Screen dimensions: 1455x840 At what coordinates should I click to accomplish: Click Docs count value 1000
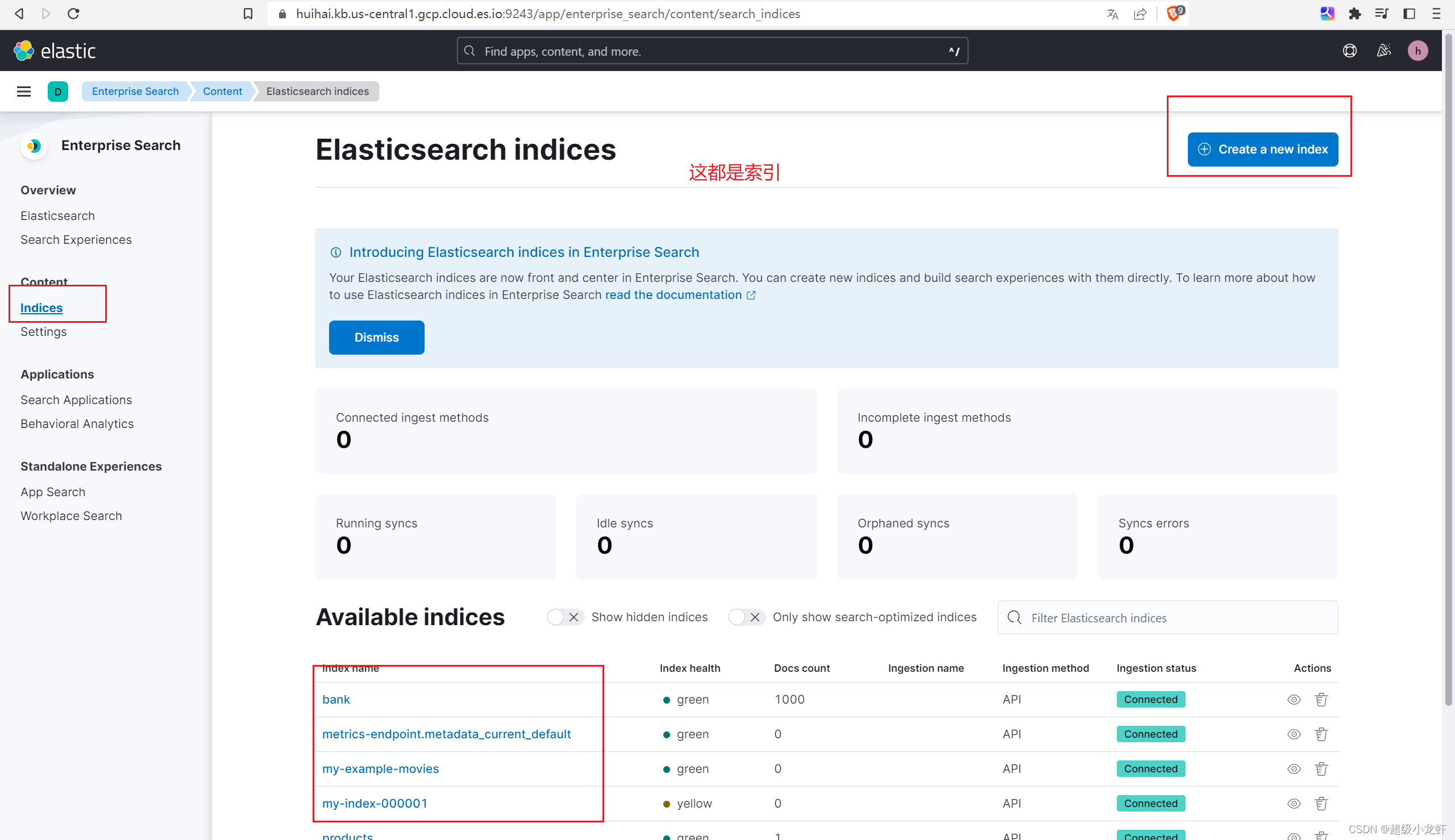click(789, 699)
